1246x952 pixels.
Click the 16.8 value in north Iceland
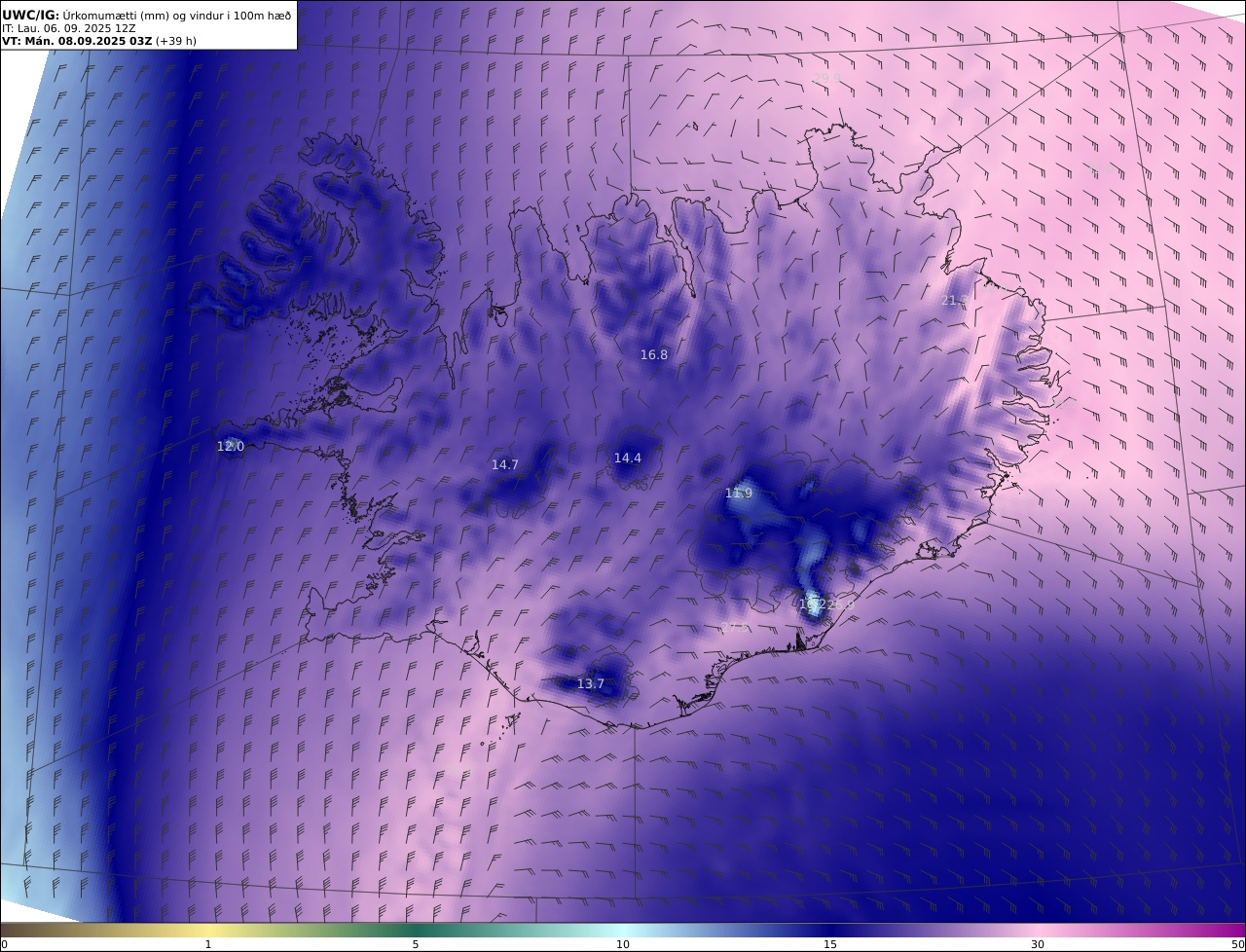(654, 355)
